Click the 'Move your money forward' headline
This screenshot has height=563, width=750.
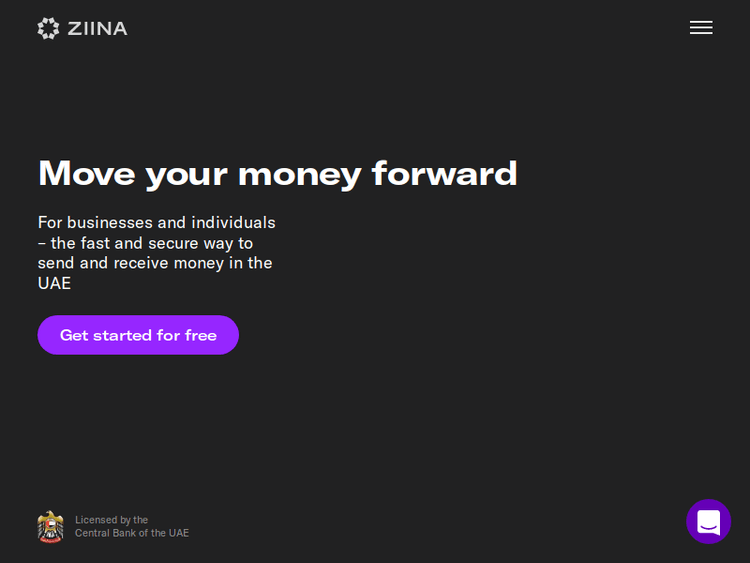point(277,173)
